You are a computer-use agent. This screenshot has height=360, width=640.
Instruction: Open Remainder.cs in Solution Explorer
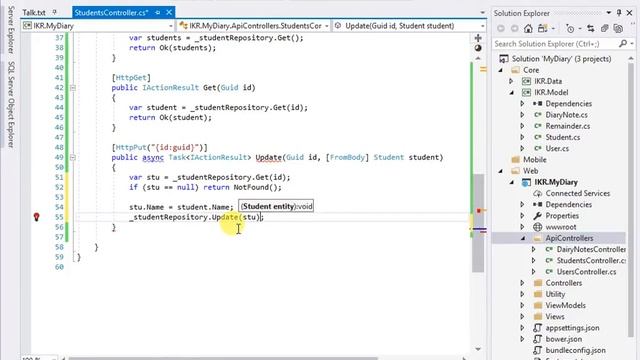pos(567,126)
